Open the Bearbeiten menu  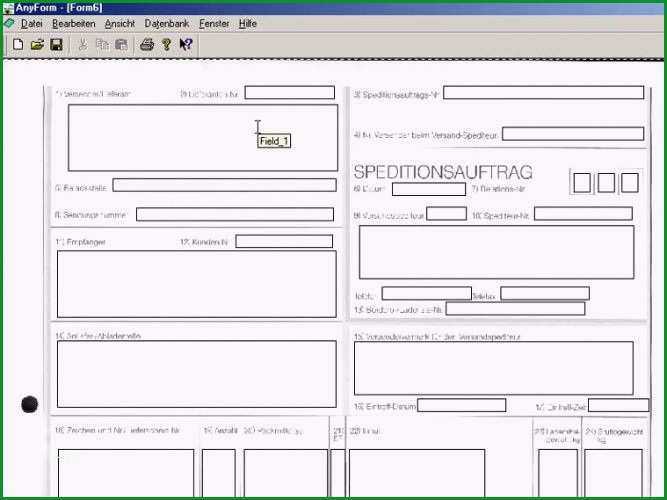click(74, 24)
